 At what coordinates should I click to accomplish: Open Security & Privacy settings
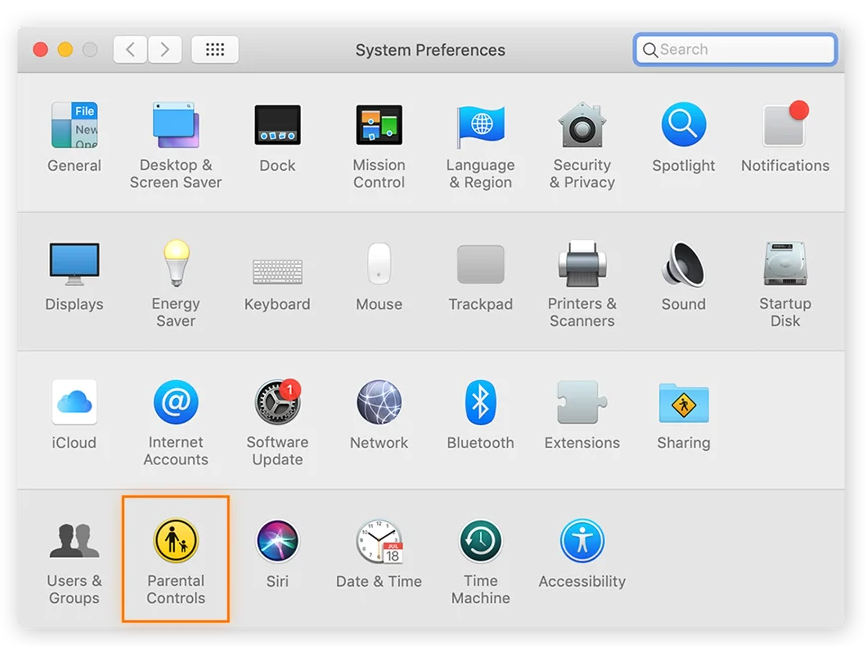tap(582, 126)
